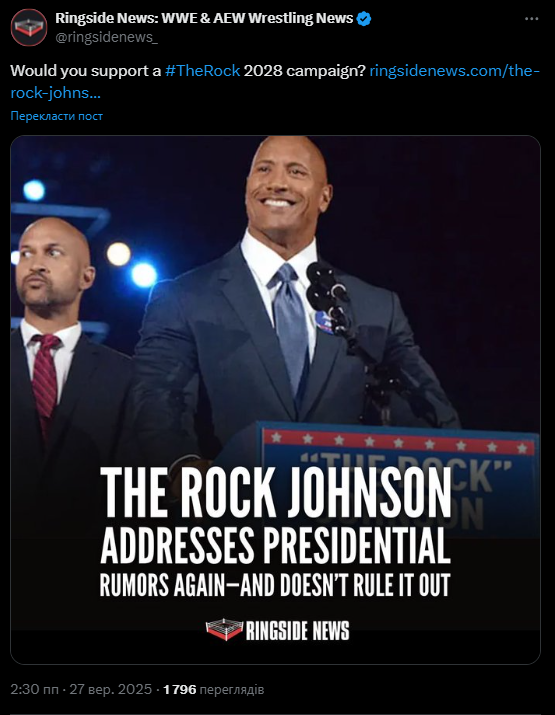Screen dimensions: 555x715
Task: Open the three-dot more options menu
Action: [x=531, y=19]
